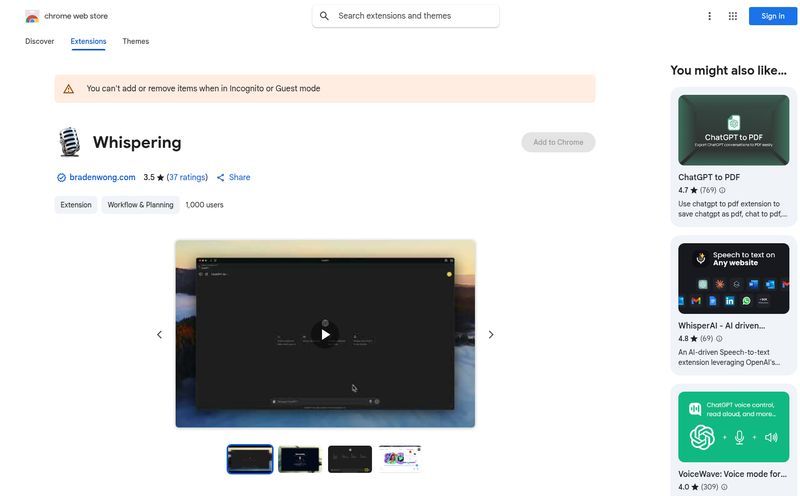Image resolution: width=800 pixels, height=496 pixels.
Task: Select the third screenshot thumbnail
Action: (350, 459)
